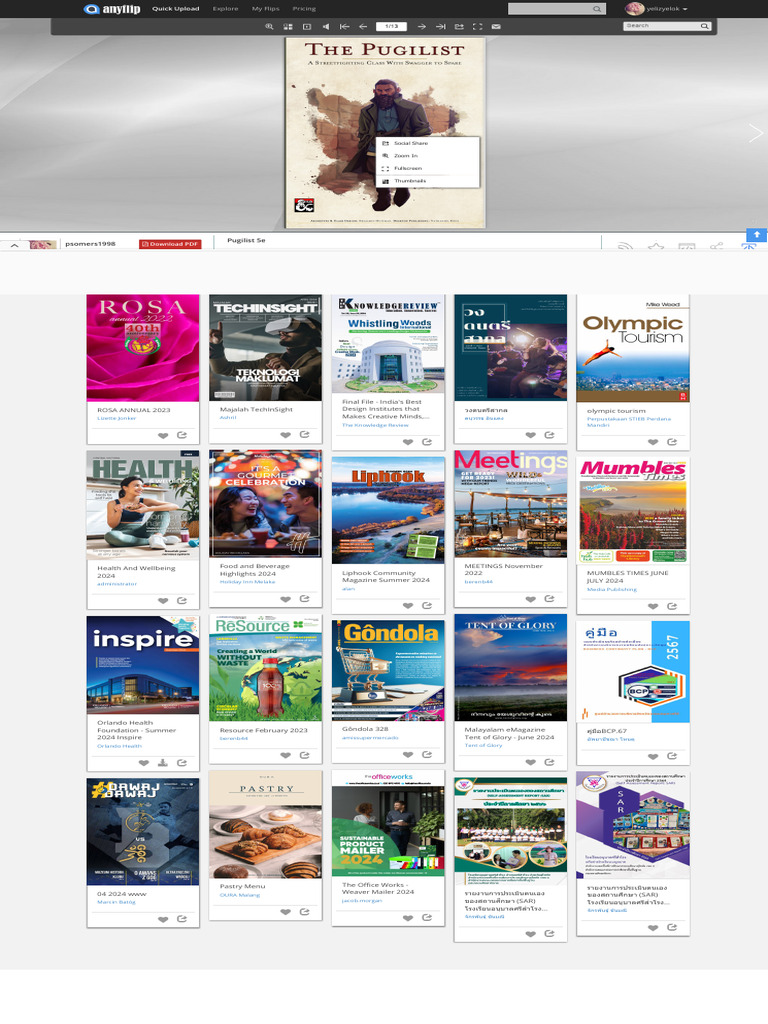The width and height of the screenshot is (768, 1024).
Task: Enter fullscreen mode from the toolbar
Action: [477, 26]
